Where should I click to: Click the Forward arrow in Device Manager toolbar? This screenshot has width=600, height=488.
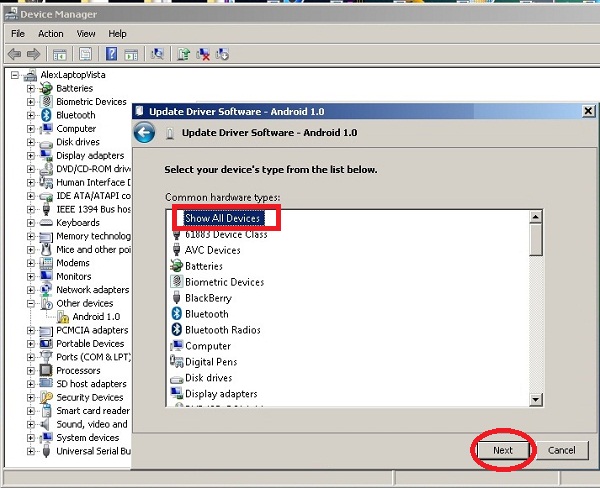point(33,54)
